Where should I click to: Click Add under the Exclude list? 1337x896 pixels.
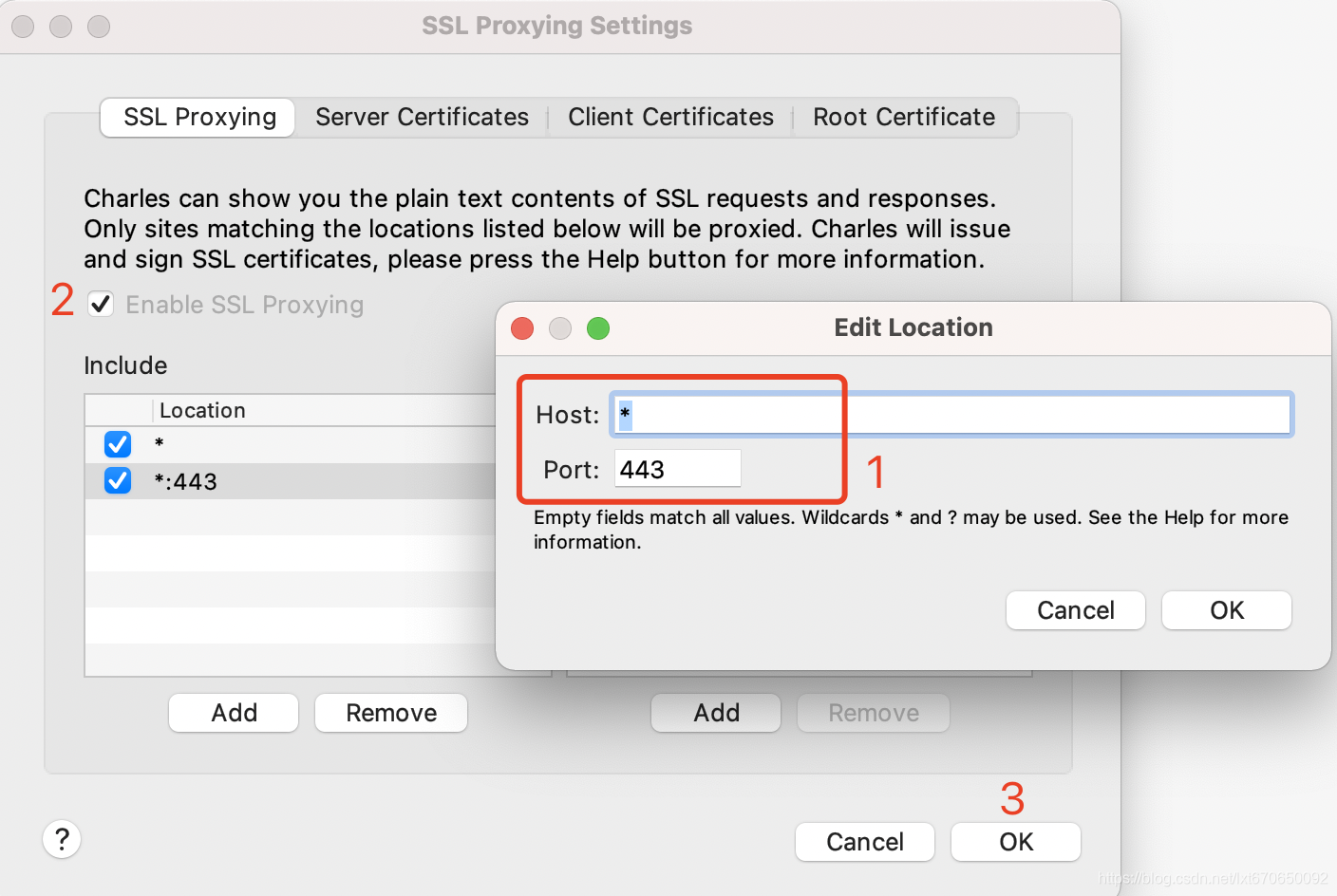point(716,713)
